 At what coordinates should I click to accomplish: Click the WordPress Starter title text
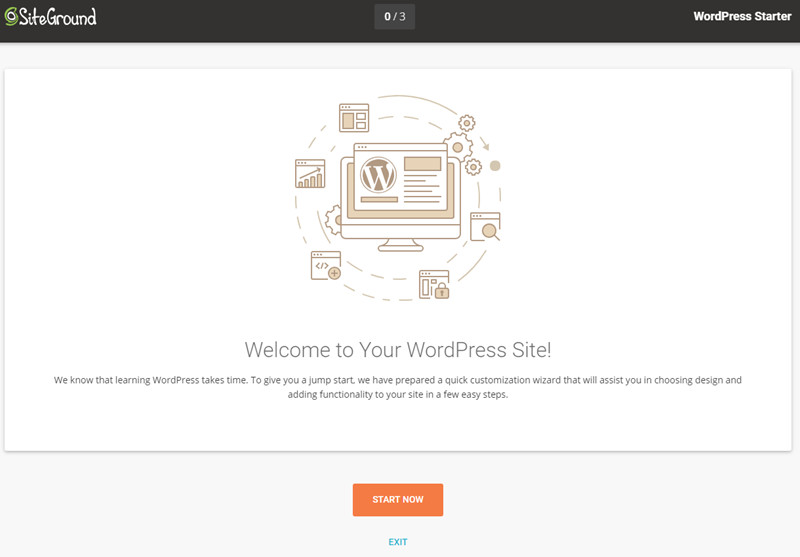coord(742,16)
